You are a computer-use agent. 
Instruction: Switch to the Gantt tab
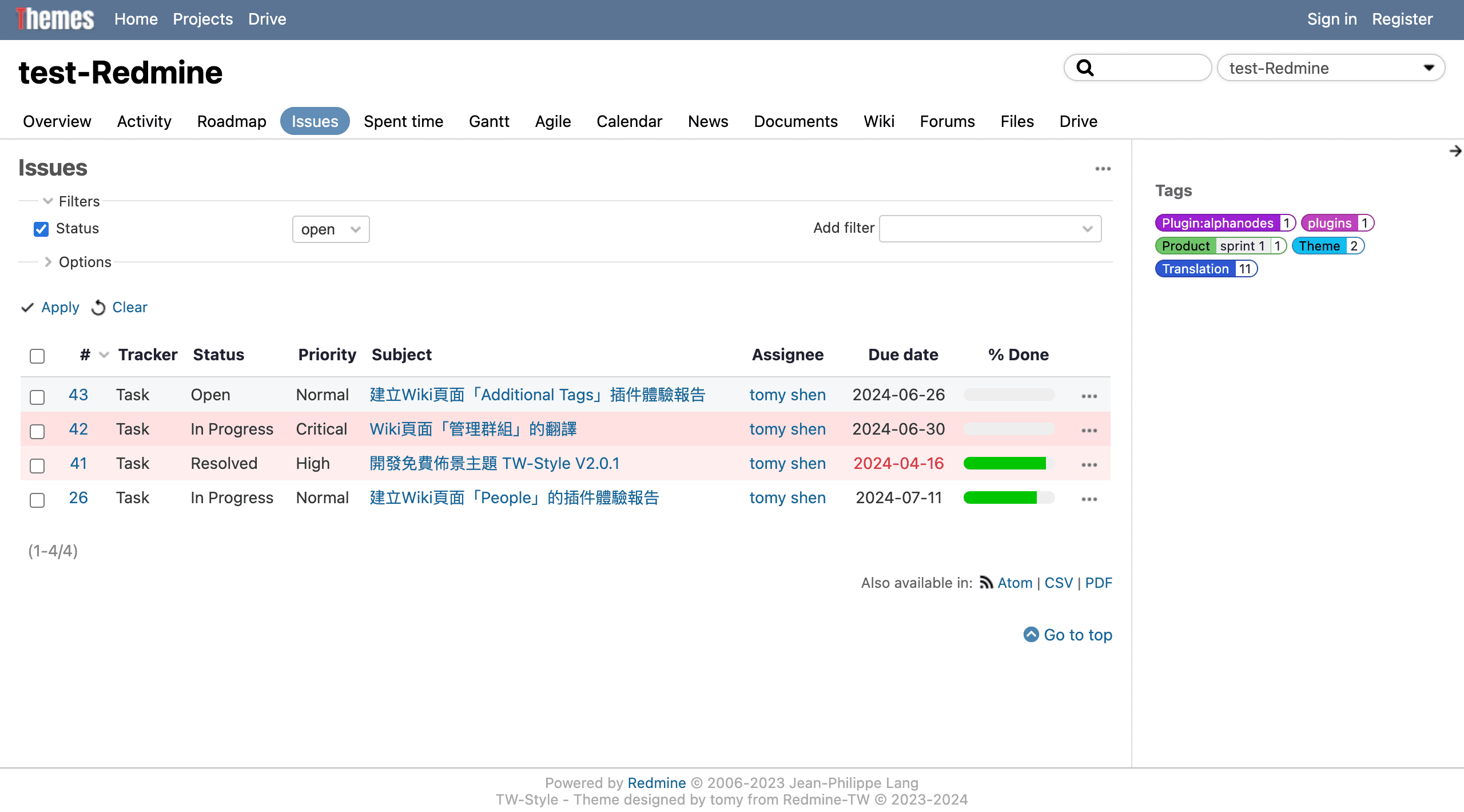[488, 121]
